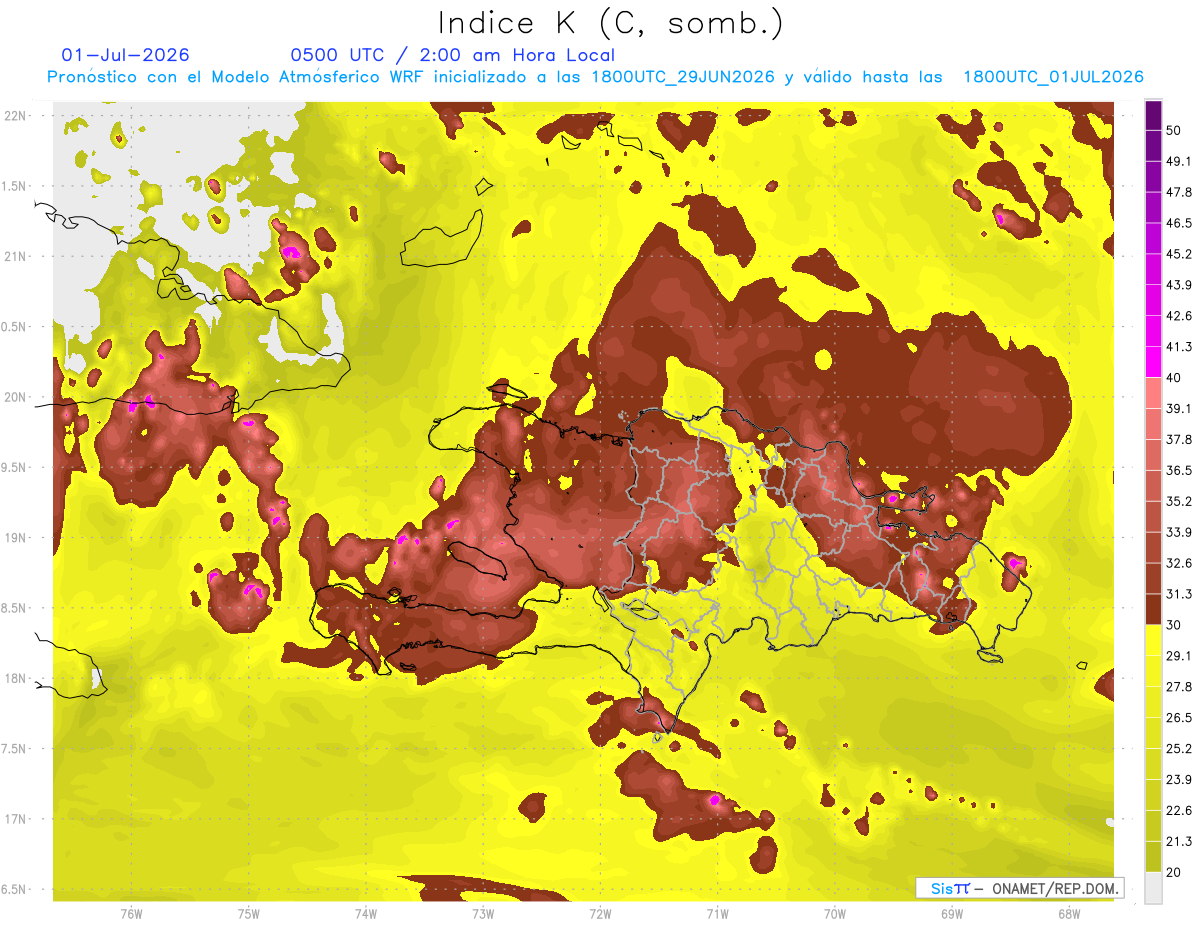Click the '70W' longitude label

tap(835, 914)
